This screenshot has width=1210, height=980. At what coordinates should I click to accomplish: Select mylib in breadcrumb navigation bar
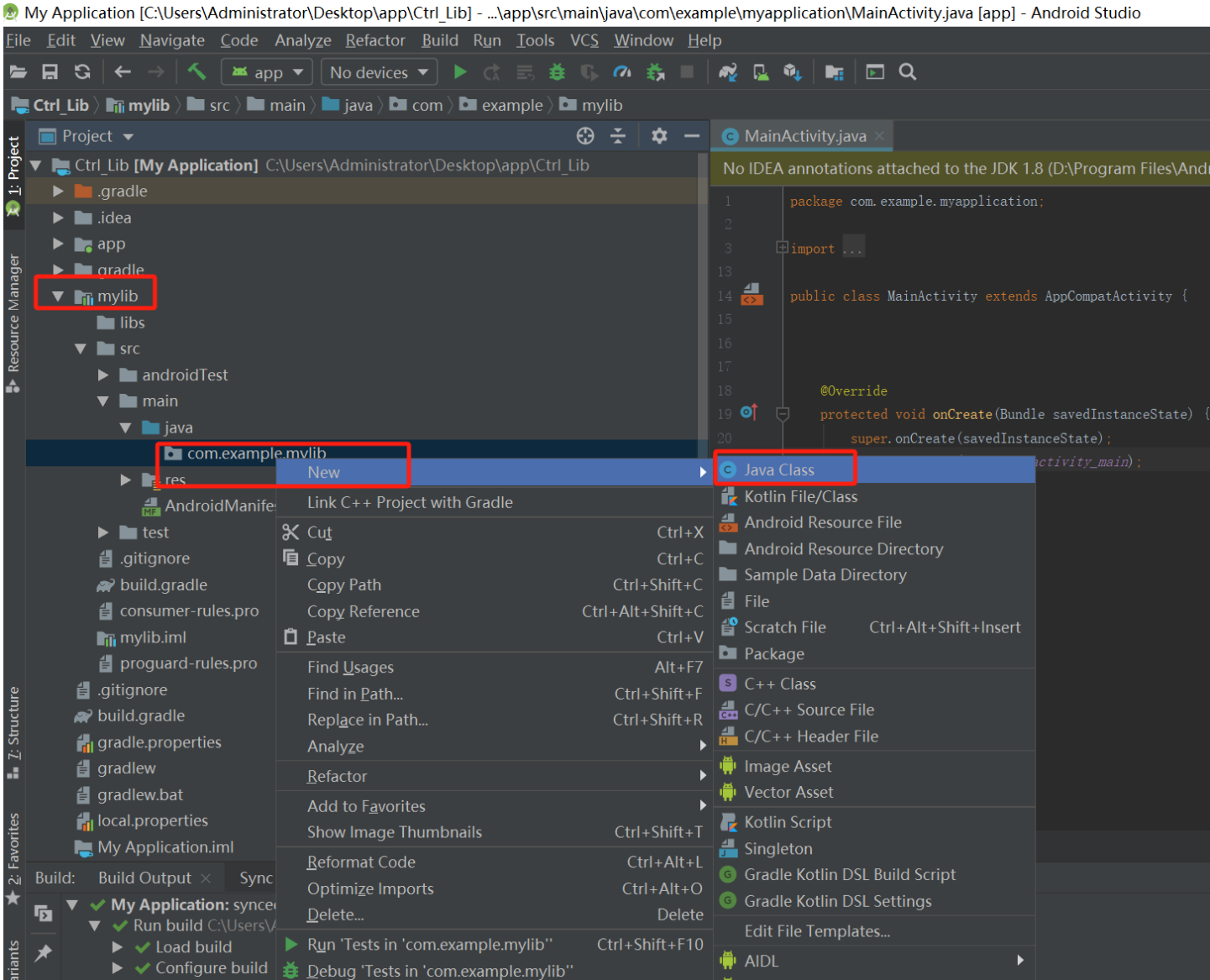click(x=139, y=105)
